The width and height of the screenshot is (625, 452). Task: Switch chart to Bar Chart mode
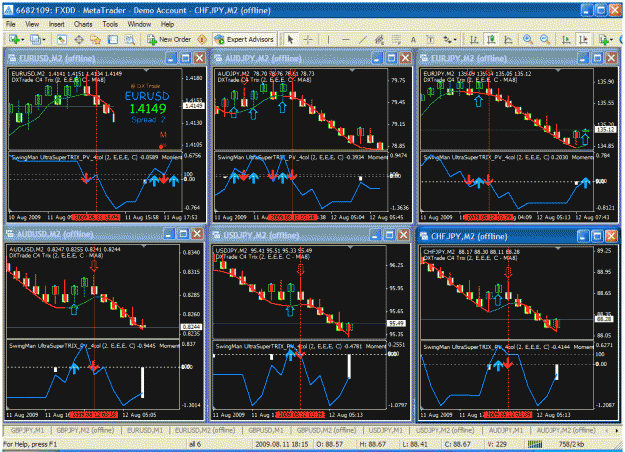point(474,39)
